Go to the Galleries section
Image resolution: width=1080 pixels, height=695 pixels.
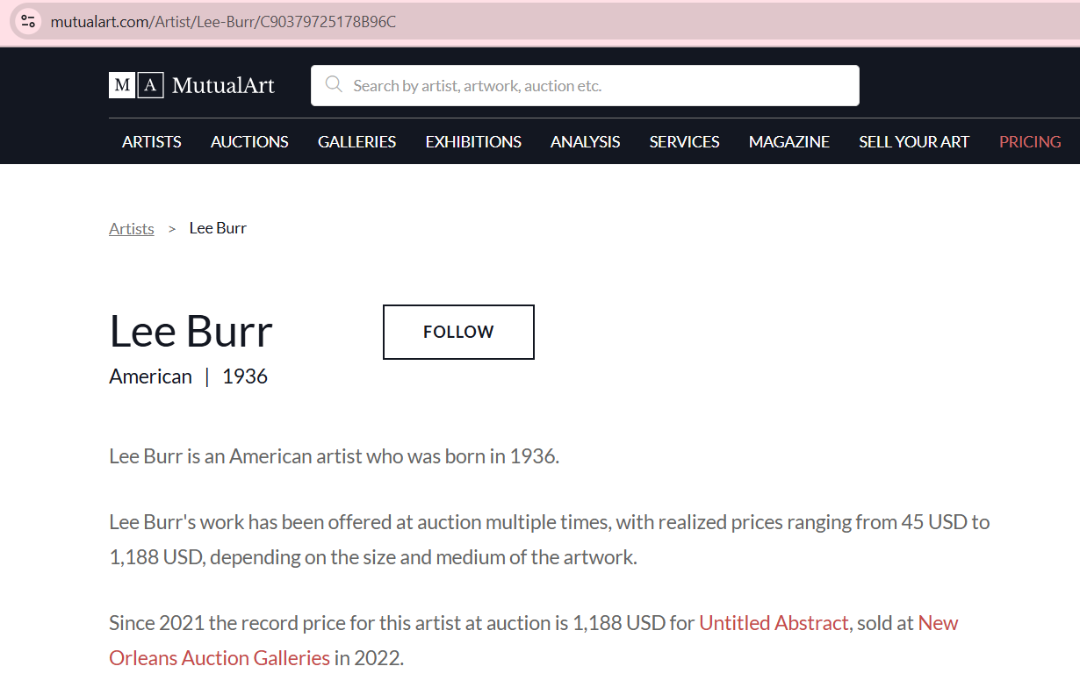[357, 142]
